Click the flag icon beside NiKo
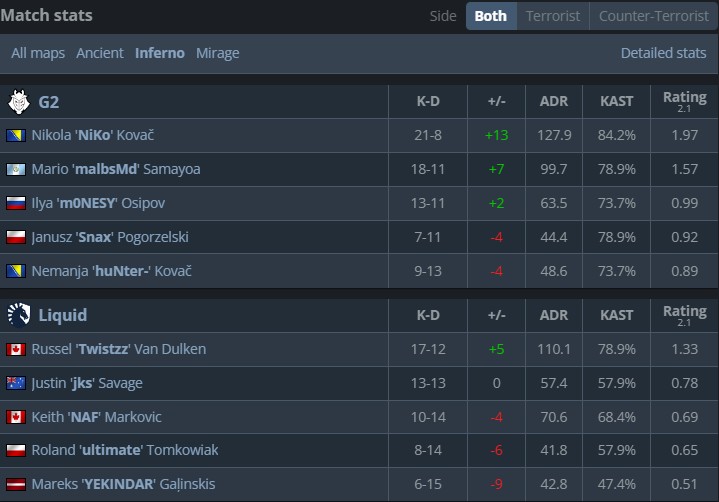 [16, 135]
